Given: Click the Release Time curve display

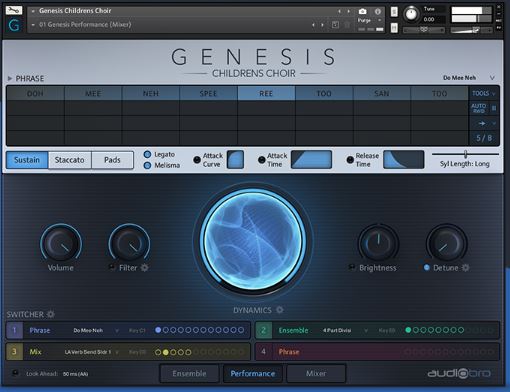Looking at the screenshot, I should (404, 159).
